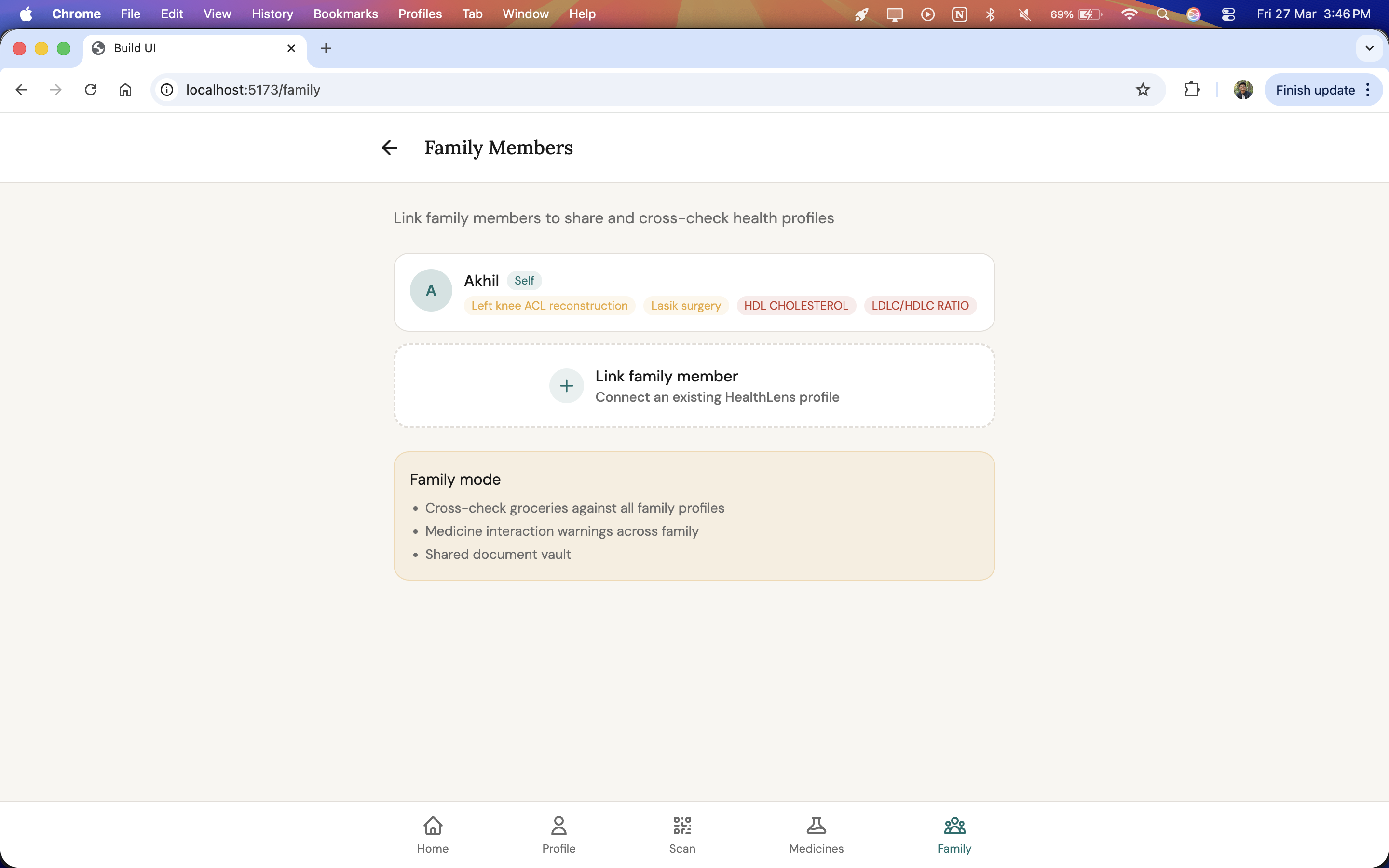The width and height of the screenshot is (1389, 868).
Task: Bookmark this page with the star icon
Action: [1143, 90]
